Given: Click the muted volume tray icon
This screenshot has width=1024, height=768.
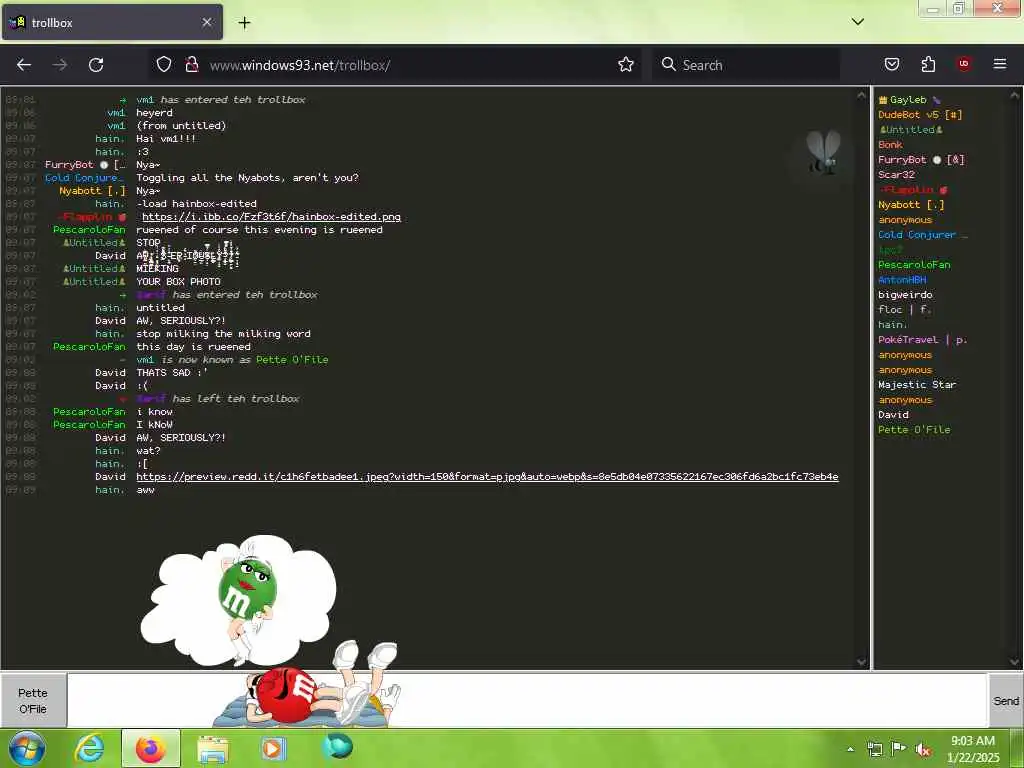Looking at the screenshot, I should 923,750.
